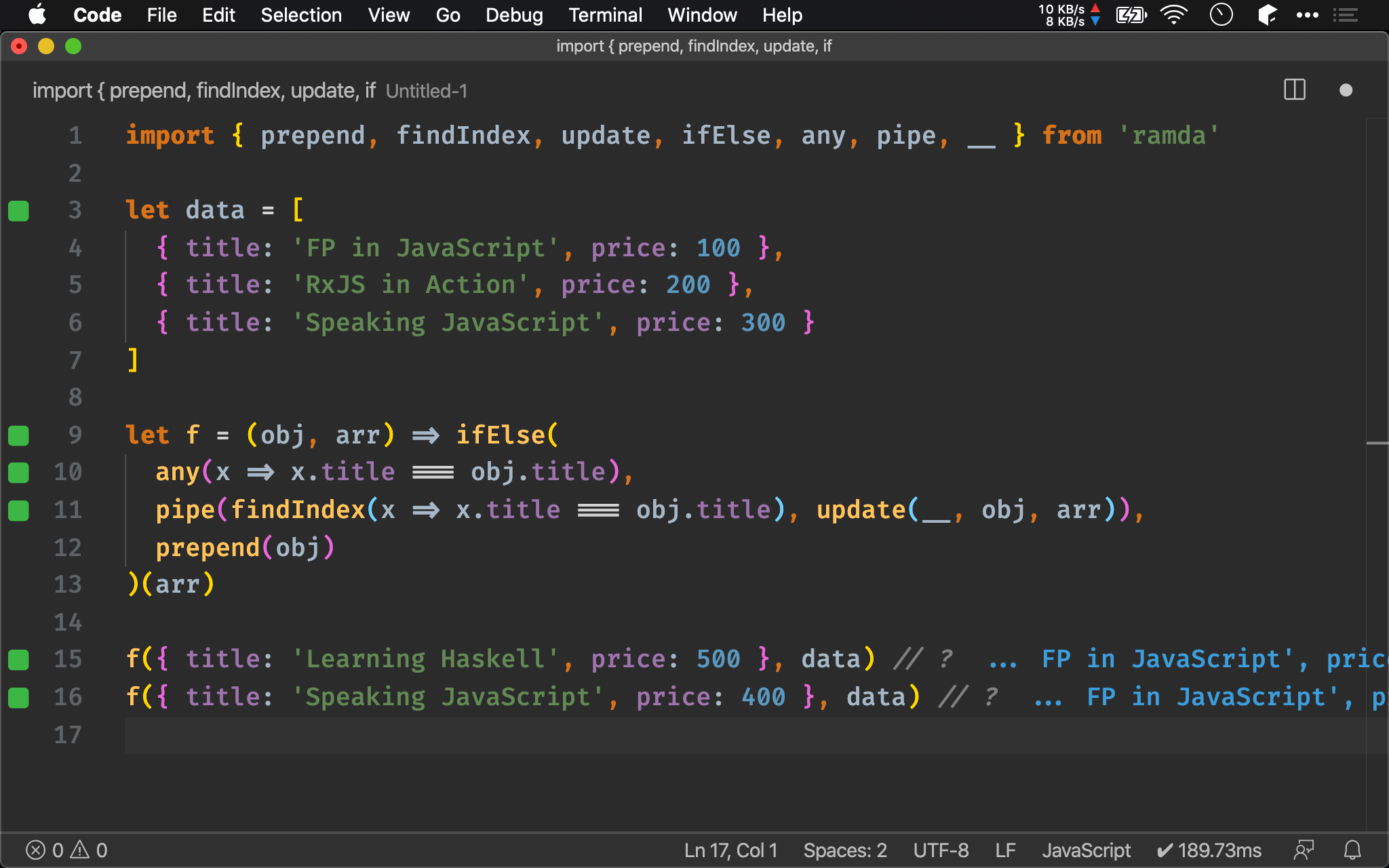Viewport: 1389px width, 868px height.
Task: Click the split editor right icon
Action: point(1295,90)
